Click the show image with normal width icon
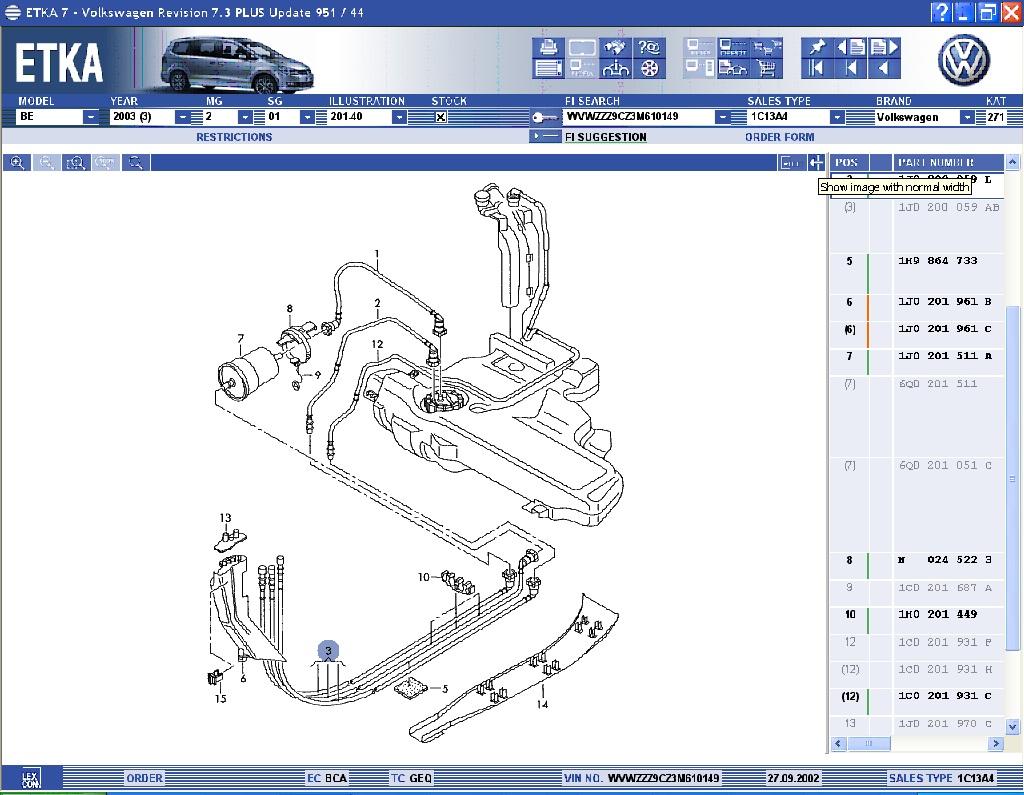The width and height of the screenshot is (1024, 795). point(816,163)
